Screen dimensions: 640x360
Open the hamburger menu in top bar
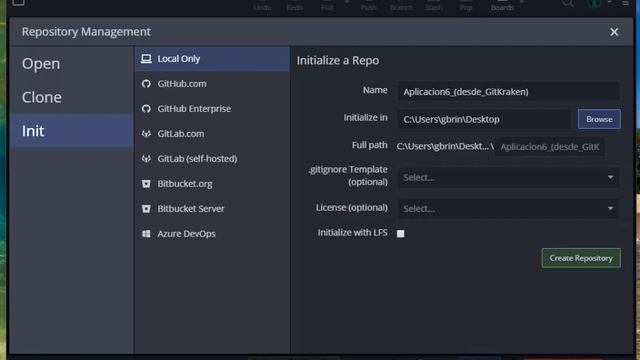point(625,3)
